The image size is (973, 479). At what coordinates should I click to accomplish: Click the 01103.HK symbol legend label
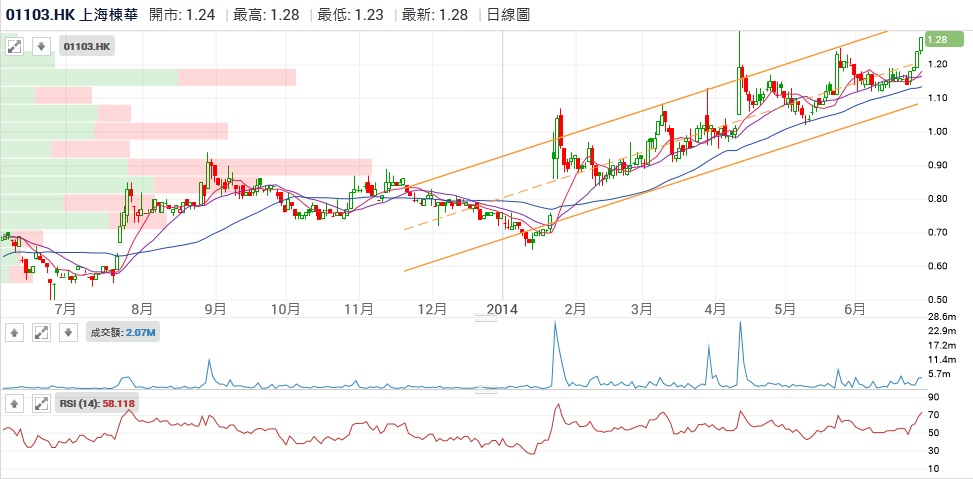pos(87,46)
